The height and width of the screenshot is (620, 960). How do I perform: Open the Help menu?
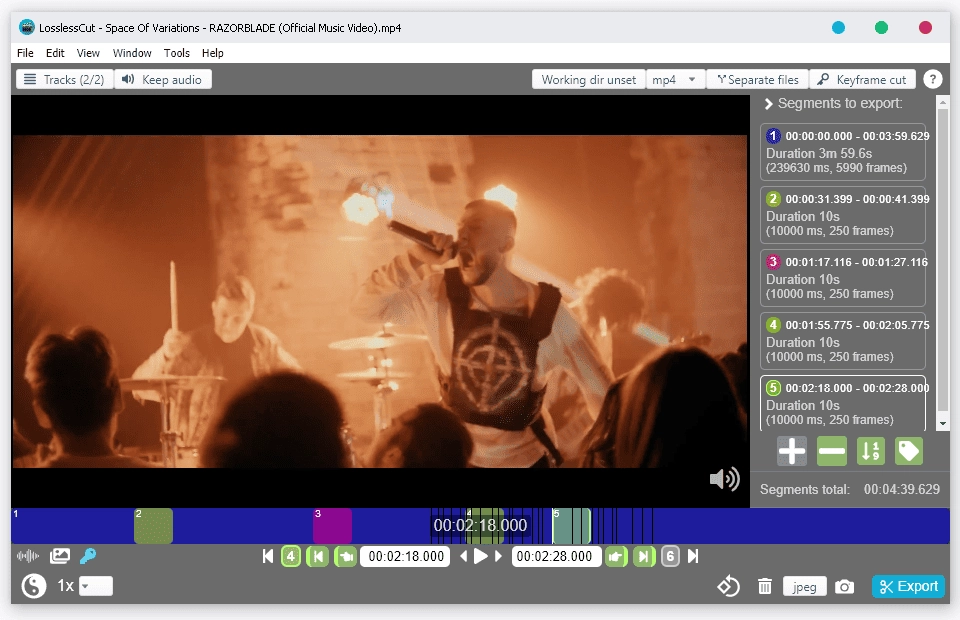point(213,53)
